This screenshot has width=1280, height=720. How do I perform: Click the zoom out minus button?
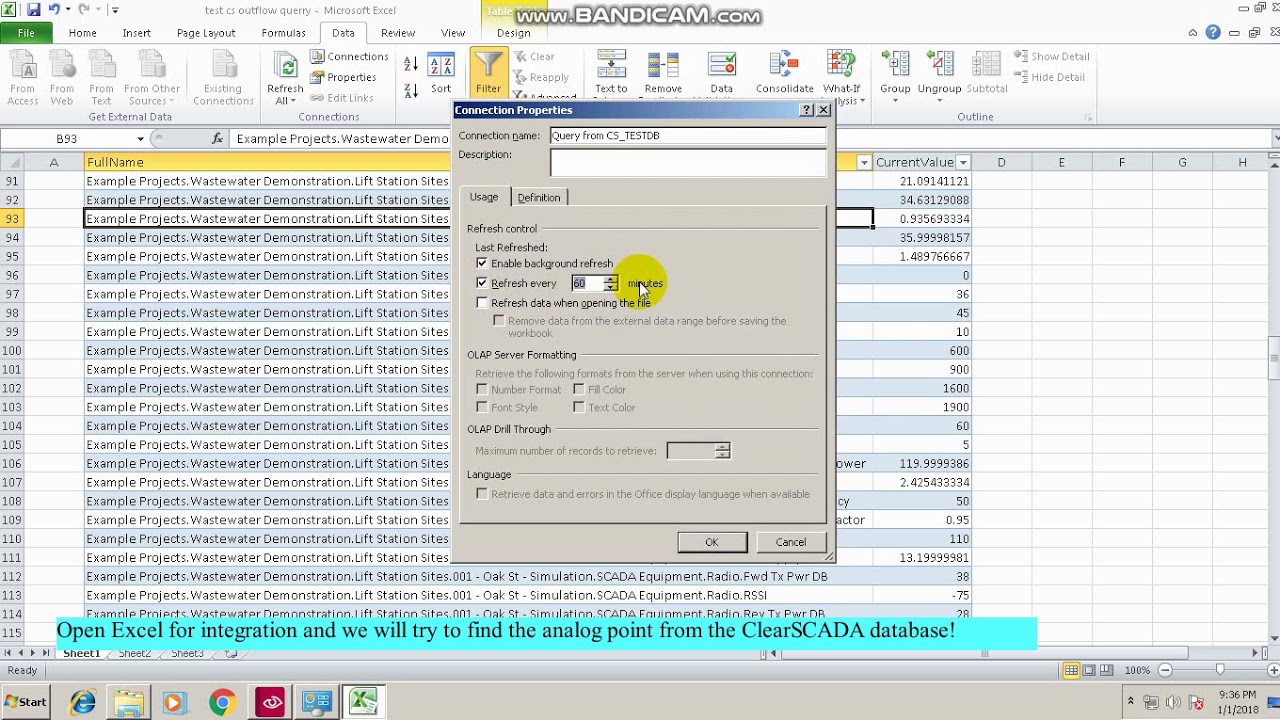tap(1165, 670)
